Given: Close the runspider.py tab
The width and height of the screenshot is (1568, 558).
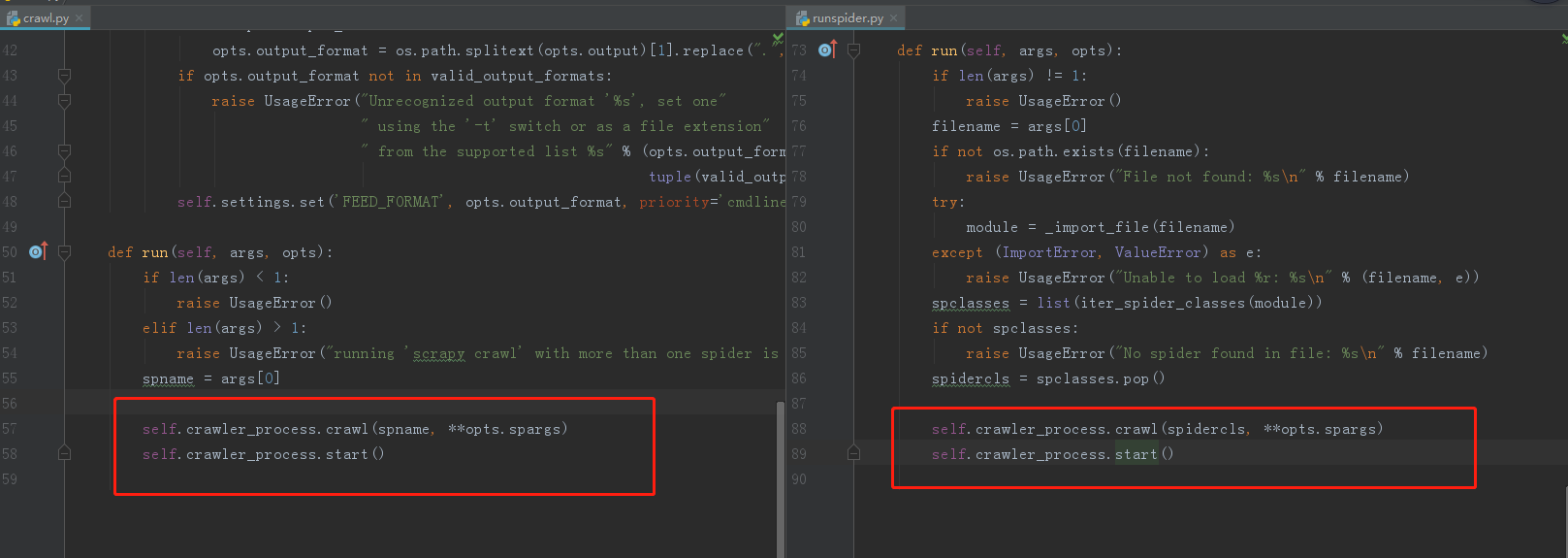Looking at the screenshot, I should (x=893, y=18).
